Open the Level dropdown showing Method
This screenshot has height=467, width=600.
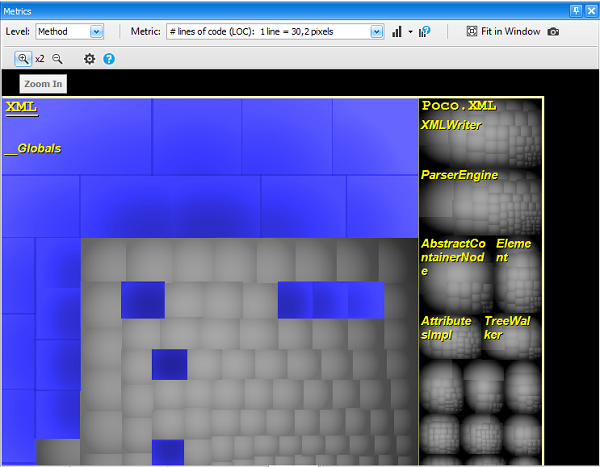click(70, 31)
